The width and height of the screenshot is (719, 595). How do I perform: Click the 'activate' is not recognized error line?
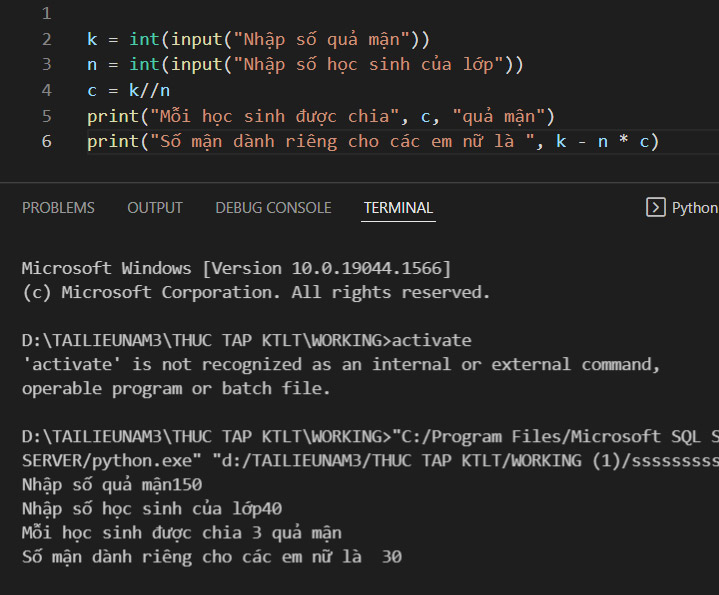point(340,364)
